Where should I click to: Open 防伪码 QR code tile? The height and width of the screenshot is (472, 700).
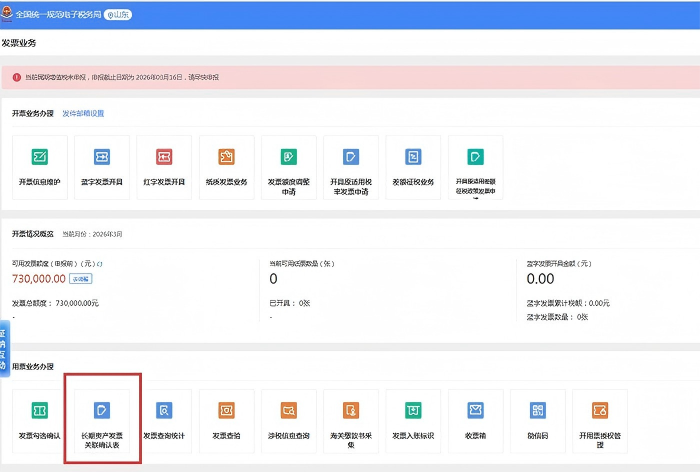pos(538,421)
